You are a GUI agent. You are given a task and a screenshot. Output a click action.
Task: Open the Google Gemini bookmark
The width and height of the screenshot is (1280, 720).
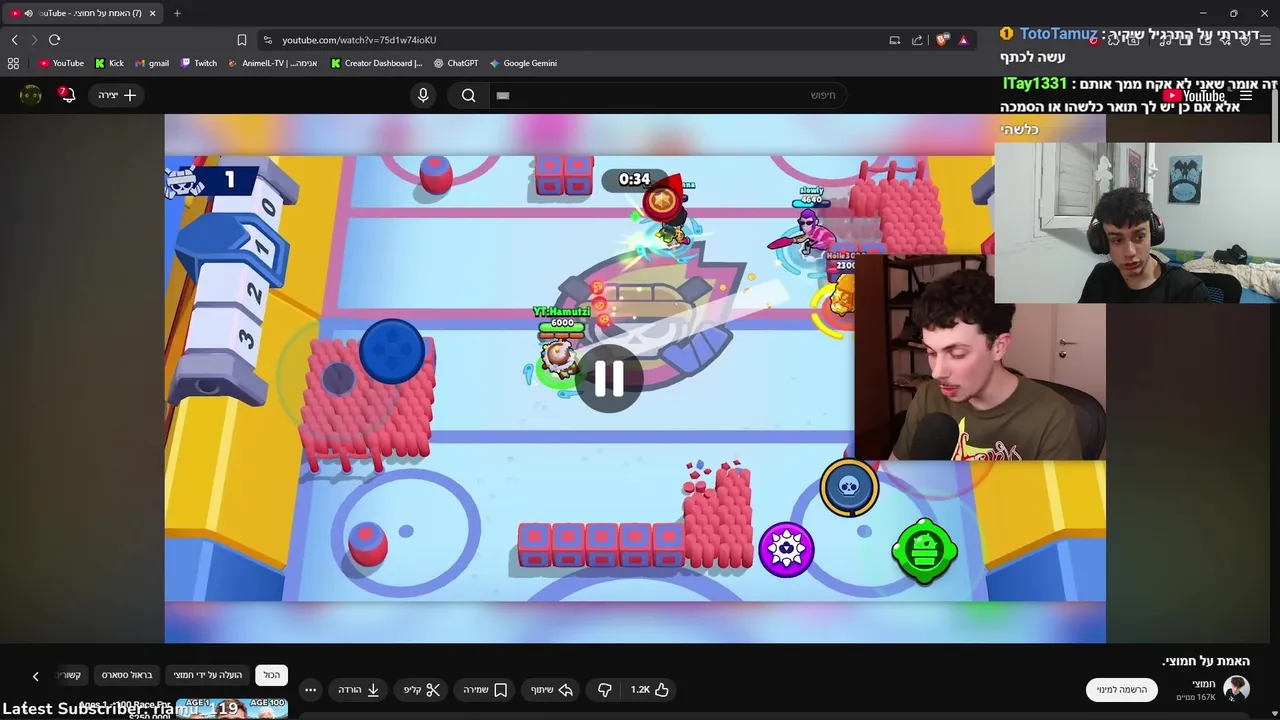click(523, 63)
